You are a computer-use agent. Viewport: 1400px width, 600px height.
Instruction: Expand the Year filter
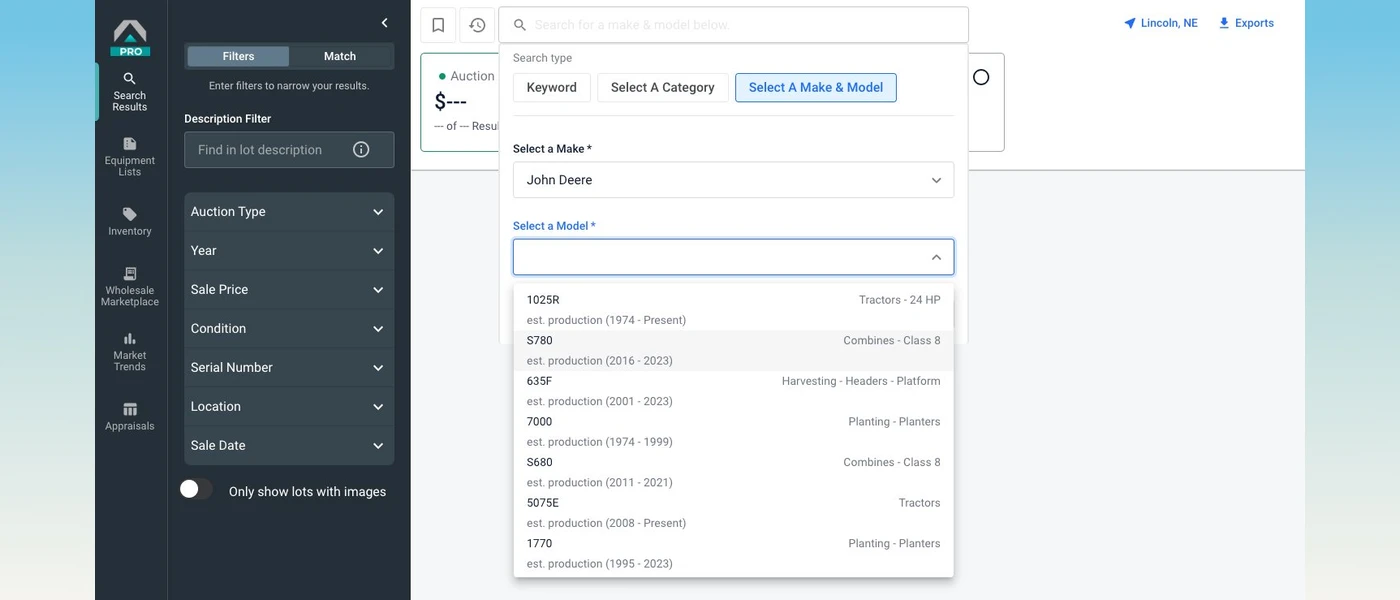289,251
